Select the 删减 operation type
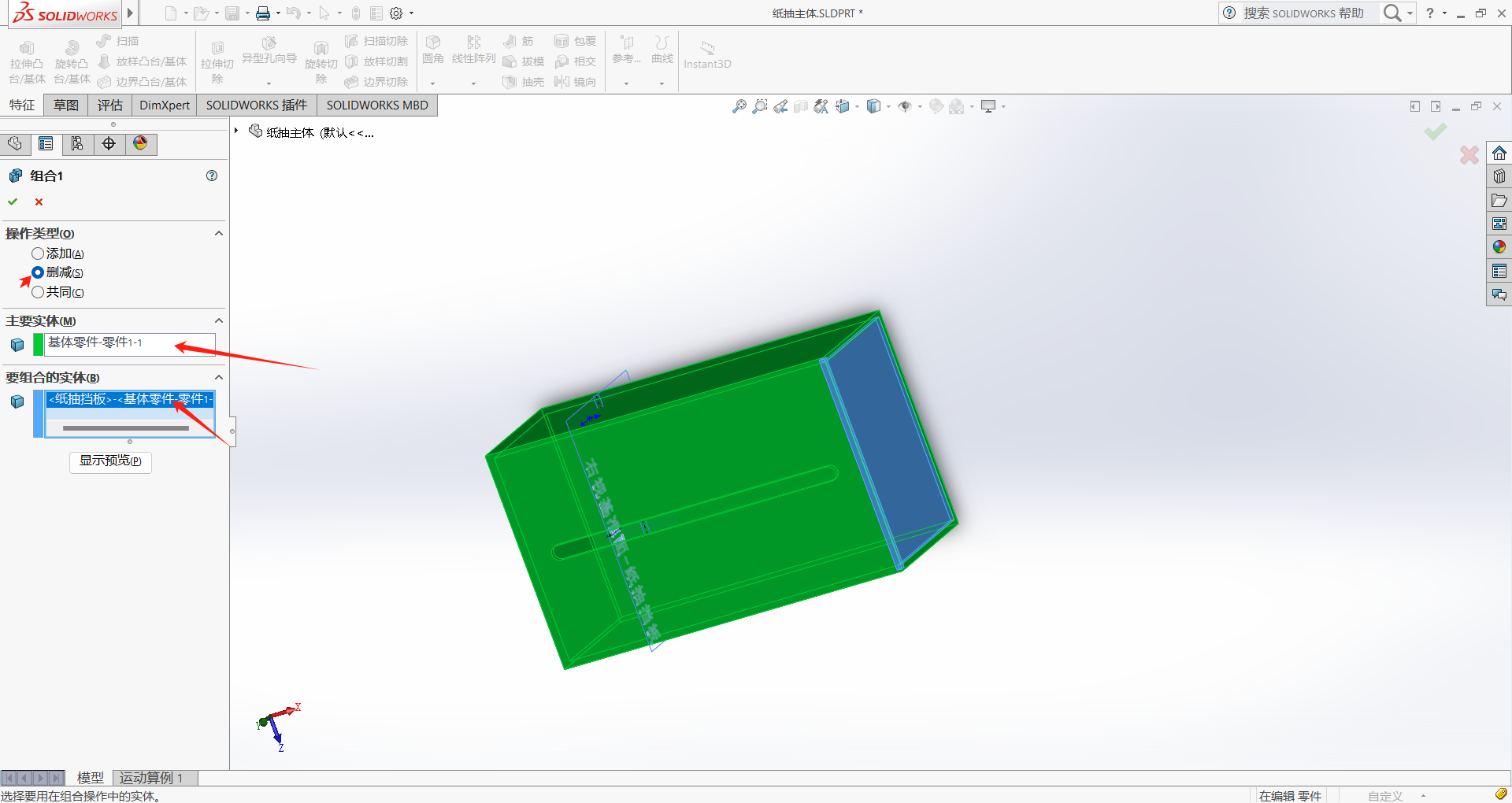The width and height of the screenshot is (1512, 803). tap(38, 272)
